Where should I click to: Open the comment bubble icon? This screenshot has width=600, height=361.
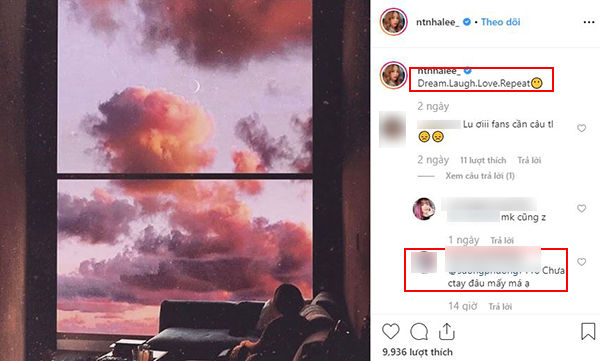[419, 332]
